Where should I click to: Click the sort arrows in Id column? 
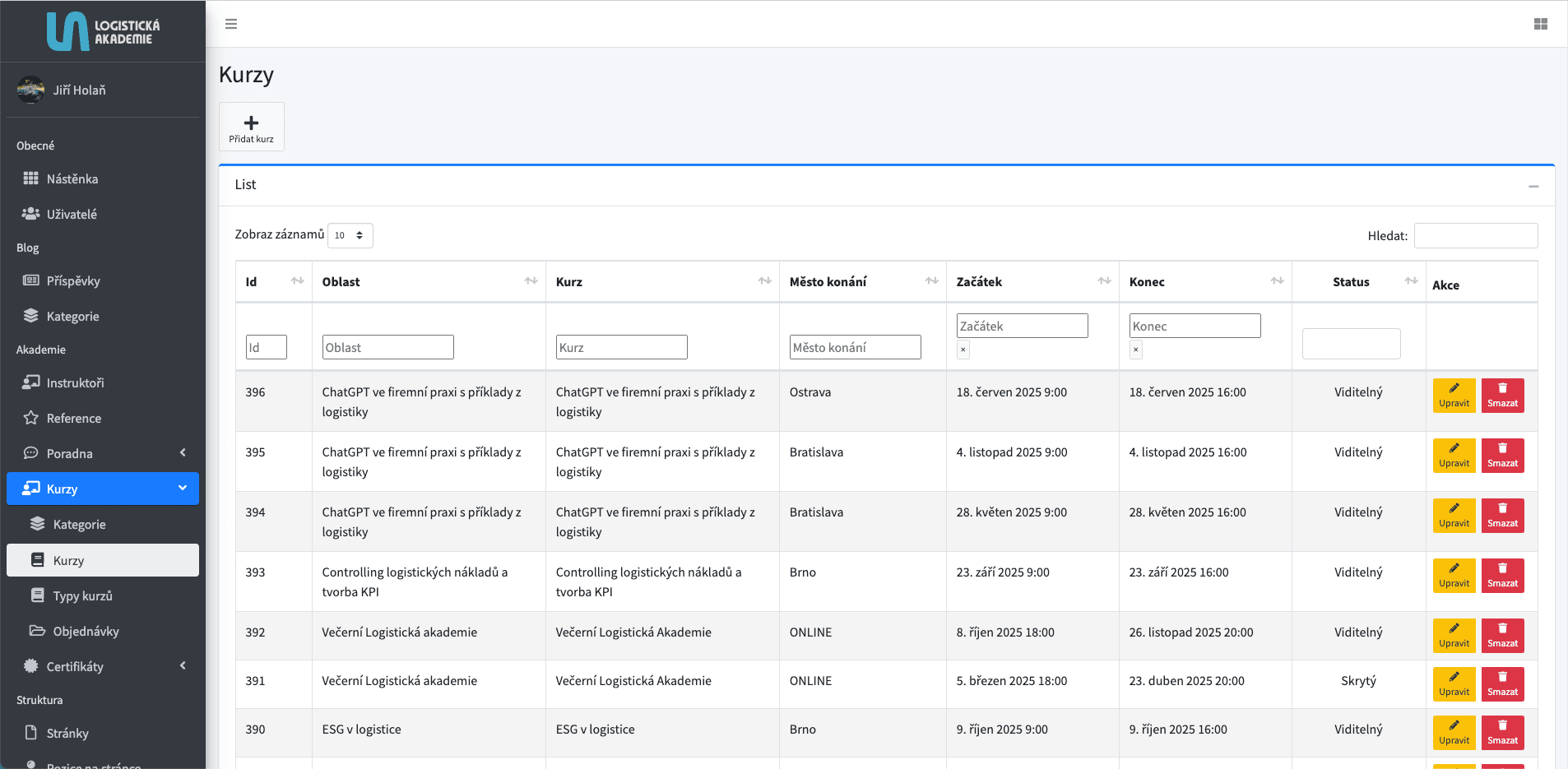pyautogui.click(x=297, y=281)
